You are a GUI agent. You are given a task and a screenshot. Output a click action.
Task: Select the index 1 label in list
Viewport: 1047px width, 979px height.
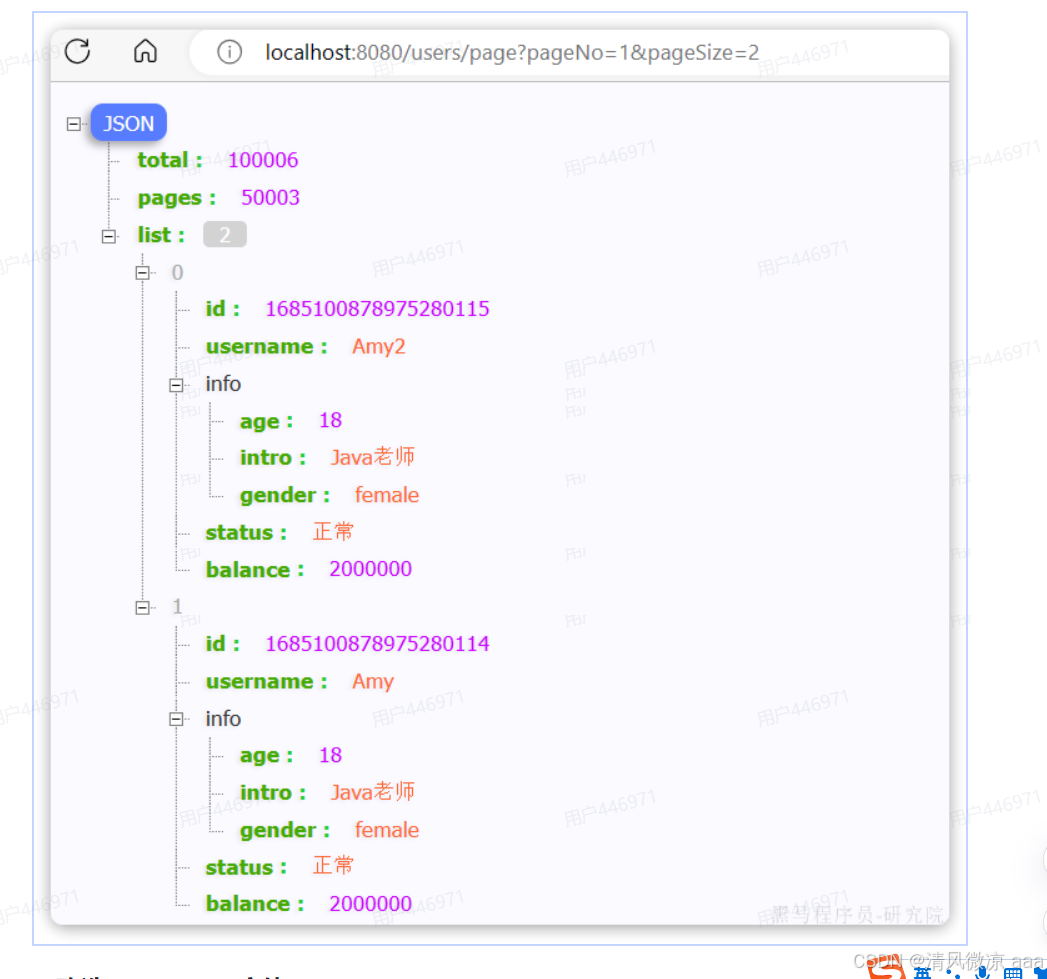click(x=177, y=606)
